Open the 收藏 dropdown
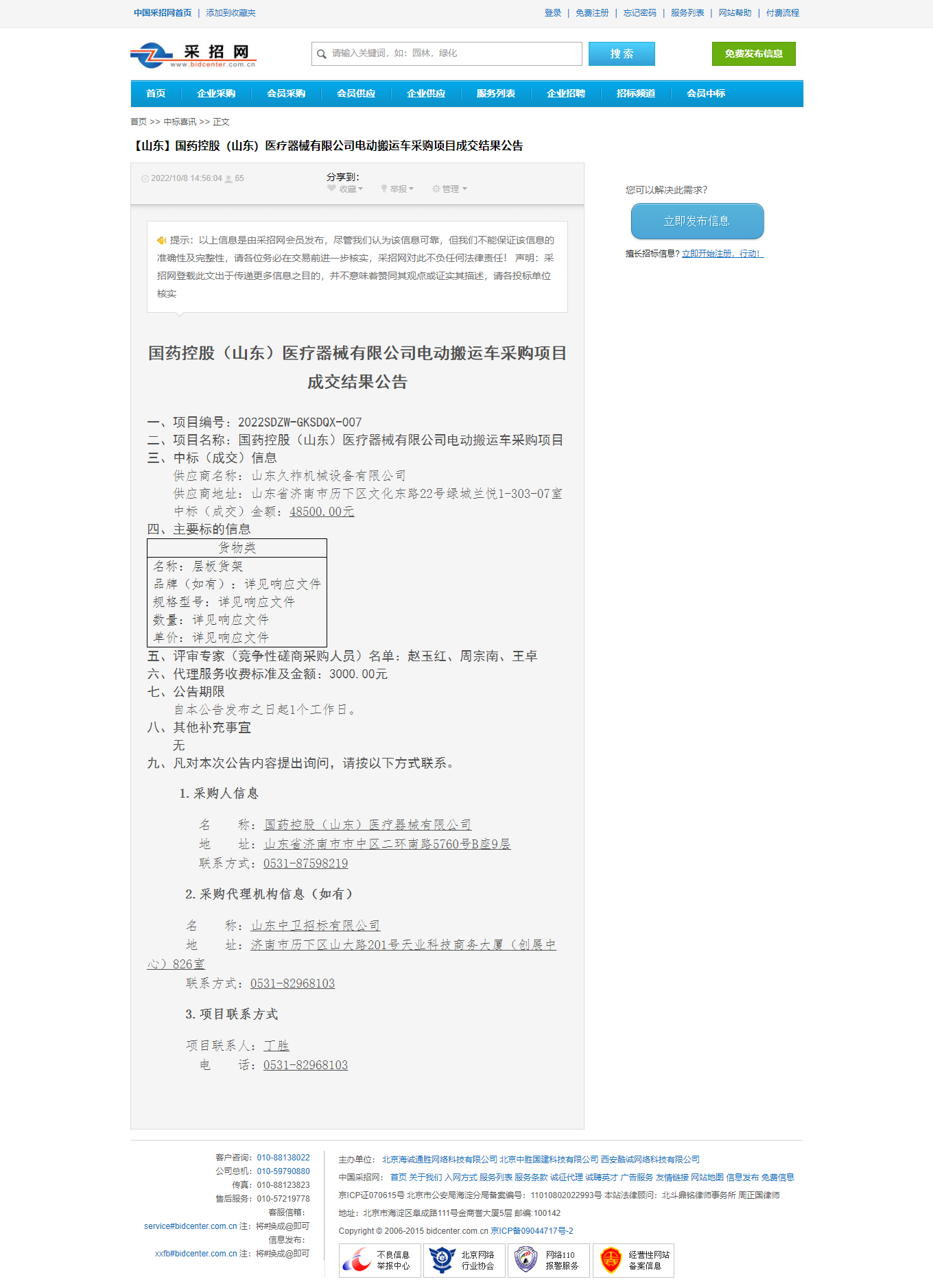Viewport: 933px width, 1288px height. [x=345, y=189]
